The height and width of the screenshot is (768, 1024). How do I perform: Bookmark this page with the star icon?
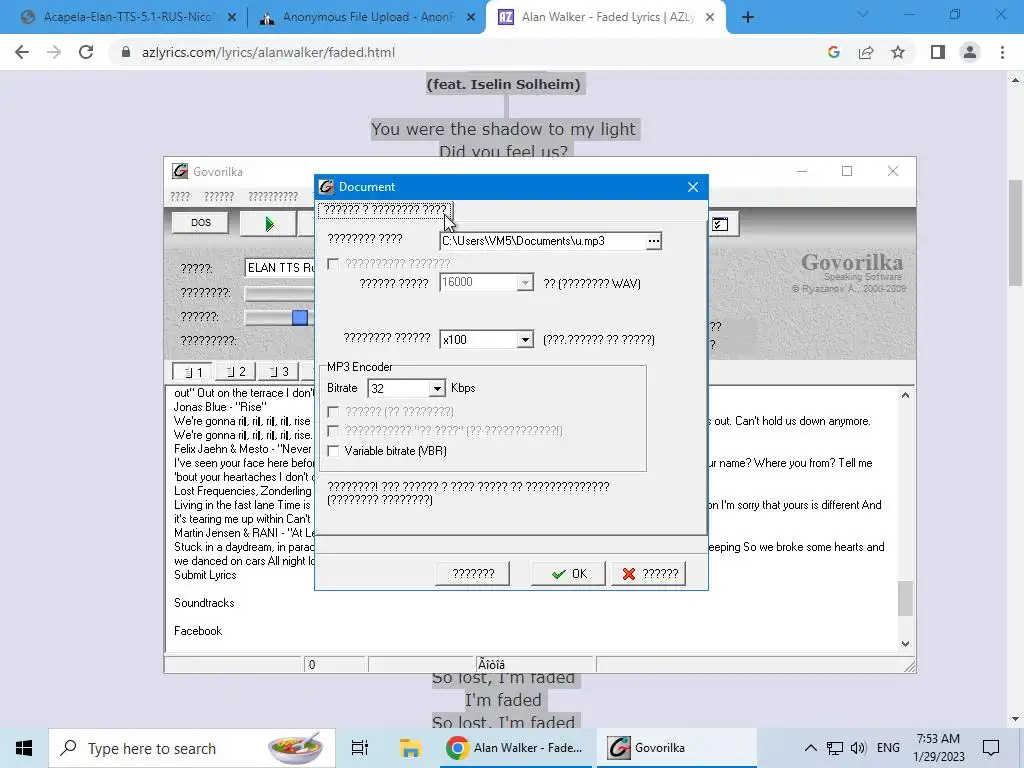(898, 52)
